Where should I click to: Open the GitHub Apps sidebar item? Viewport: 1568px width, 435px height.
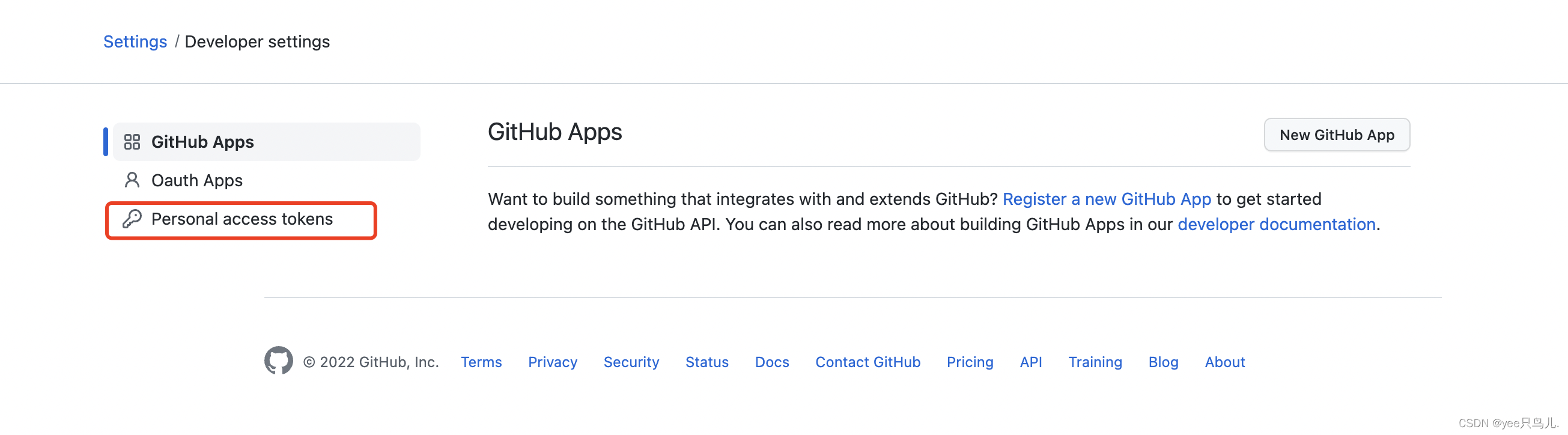pos(267,142)
